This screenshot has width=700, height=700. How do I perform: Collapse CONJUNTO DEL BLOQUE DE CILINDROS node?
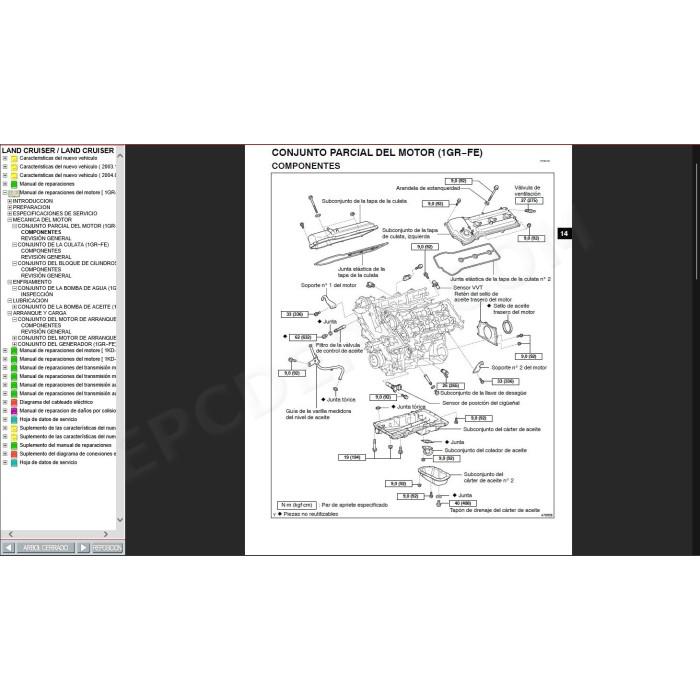coord(15,264)
